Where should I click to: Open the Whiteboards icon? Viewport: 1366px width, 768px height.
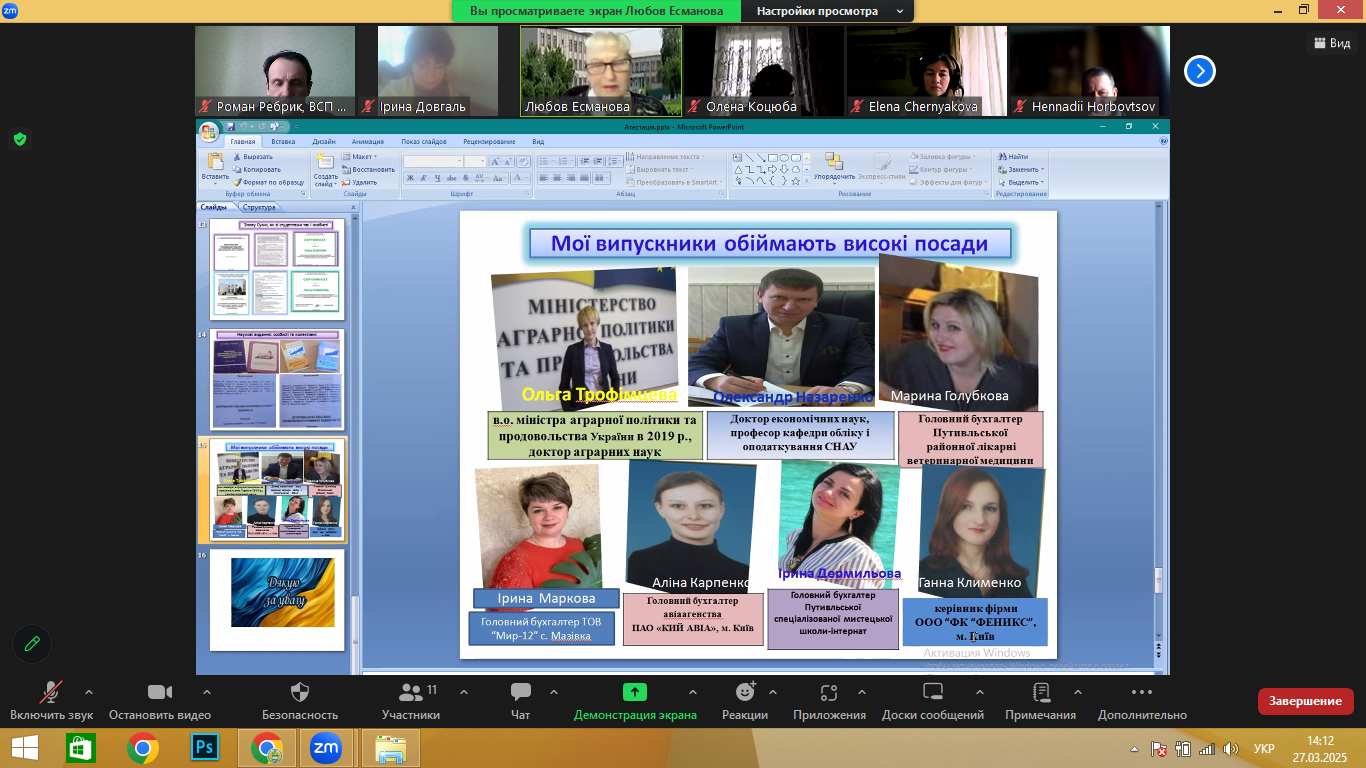pos(932,692)
